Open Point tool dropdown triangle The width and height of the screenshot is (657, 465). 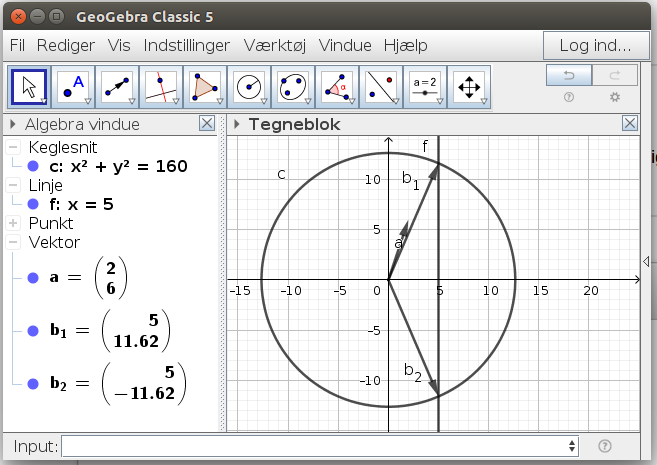click(x=88, y=101)
